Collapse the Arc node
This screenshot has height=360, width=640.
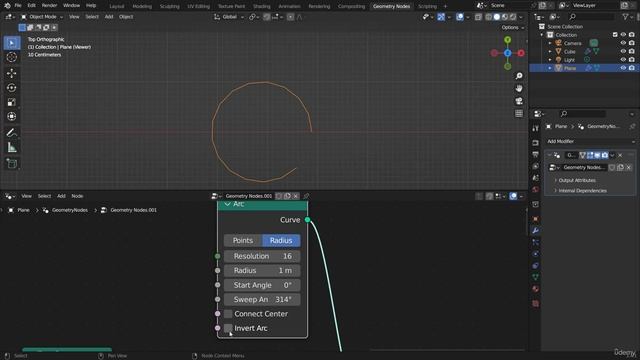[227, 204]
